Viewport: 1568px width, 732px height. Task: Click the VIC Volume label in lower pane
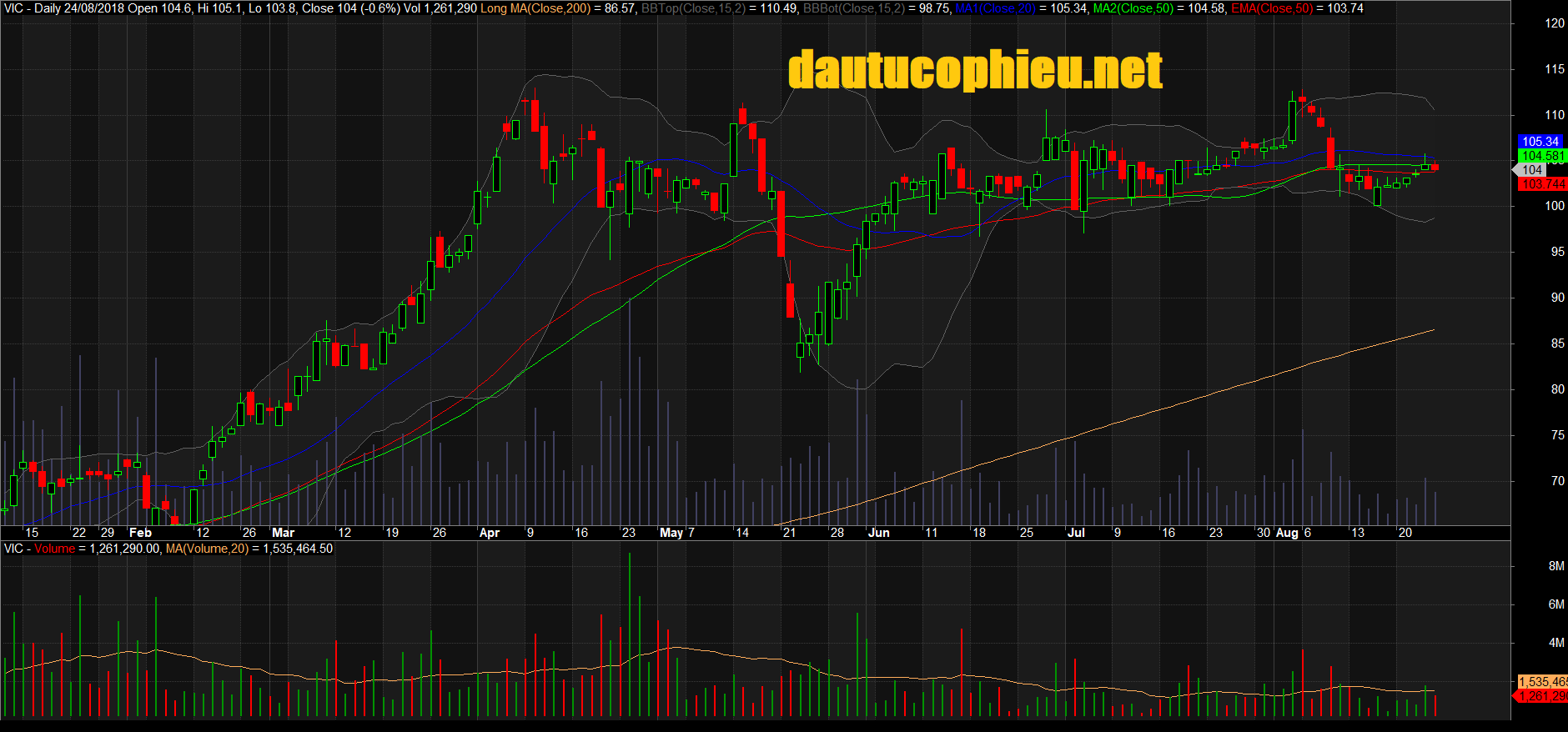tap(39, 549)
